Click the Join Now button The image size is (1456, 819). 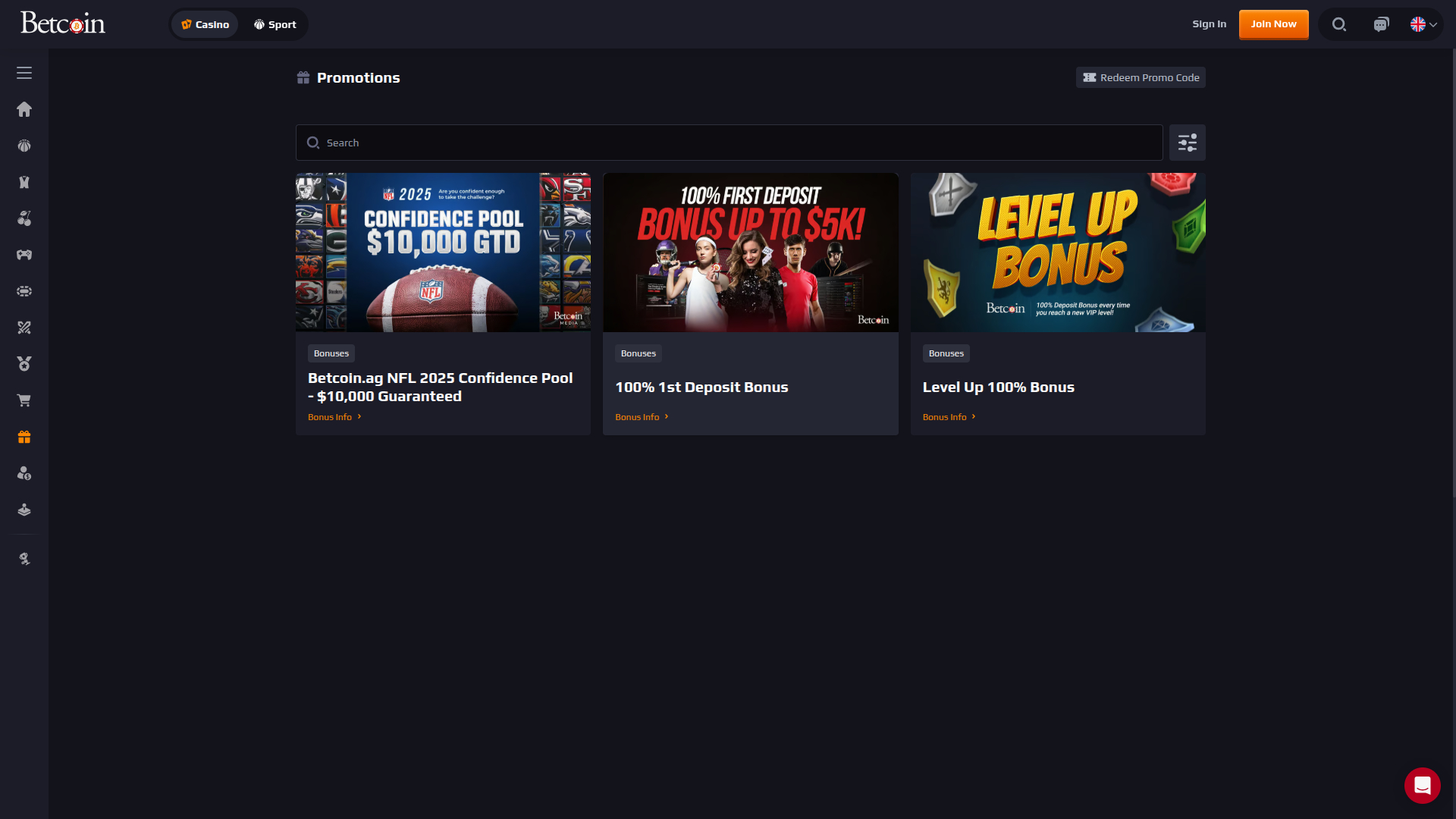click(1273, 24)
